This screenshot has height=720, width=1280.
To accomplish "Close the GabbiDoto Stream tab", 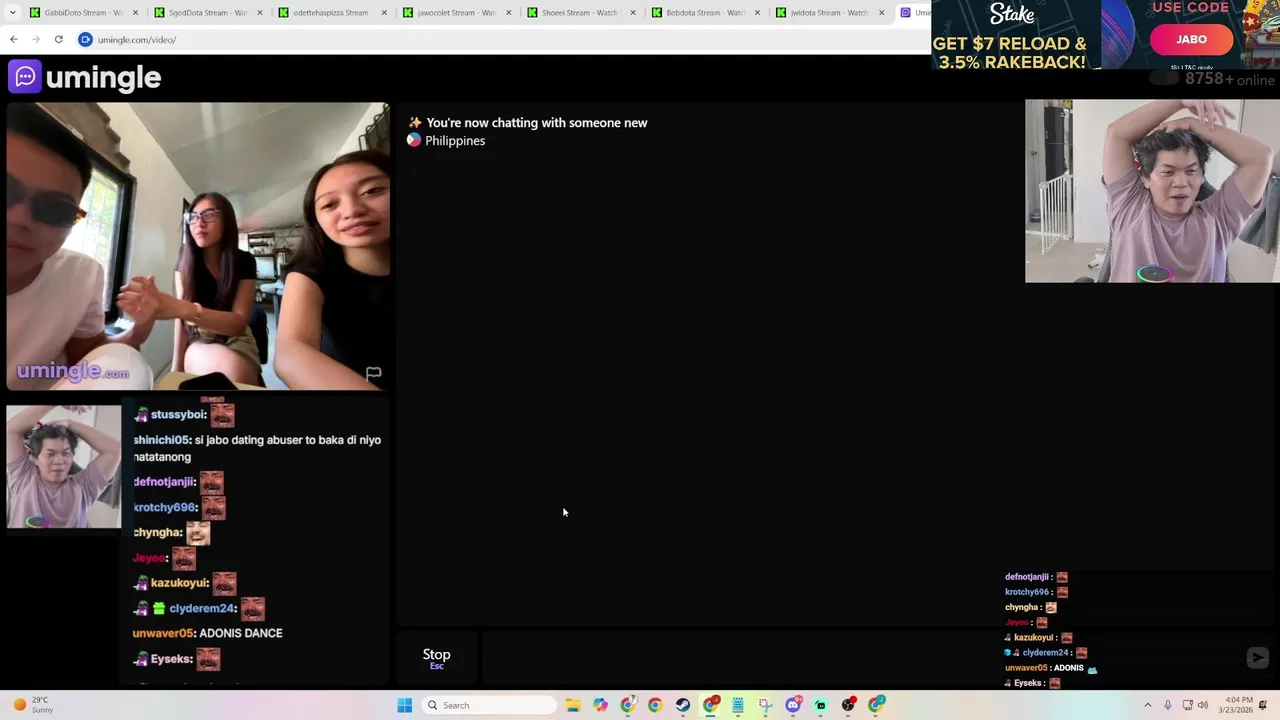I will (136, 12).
